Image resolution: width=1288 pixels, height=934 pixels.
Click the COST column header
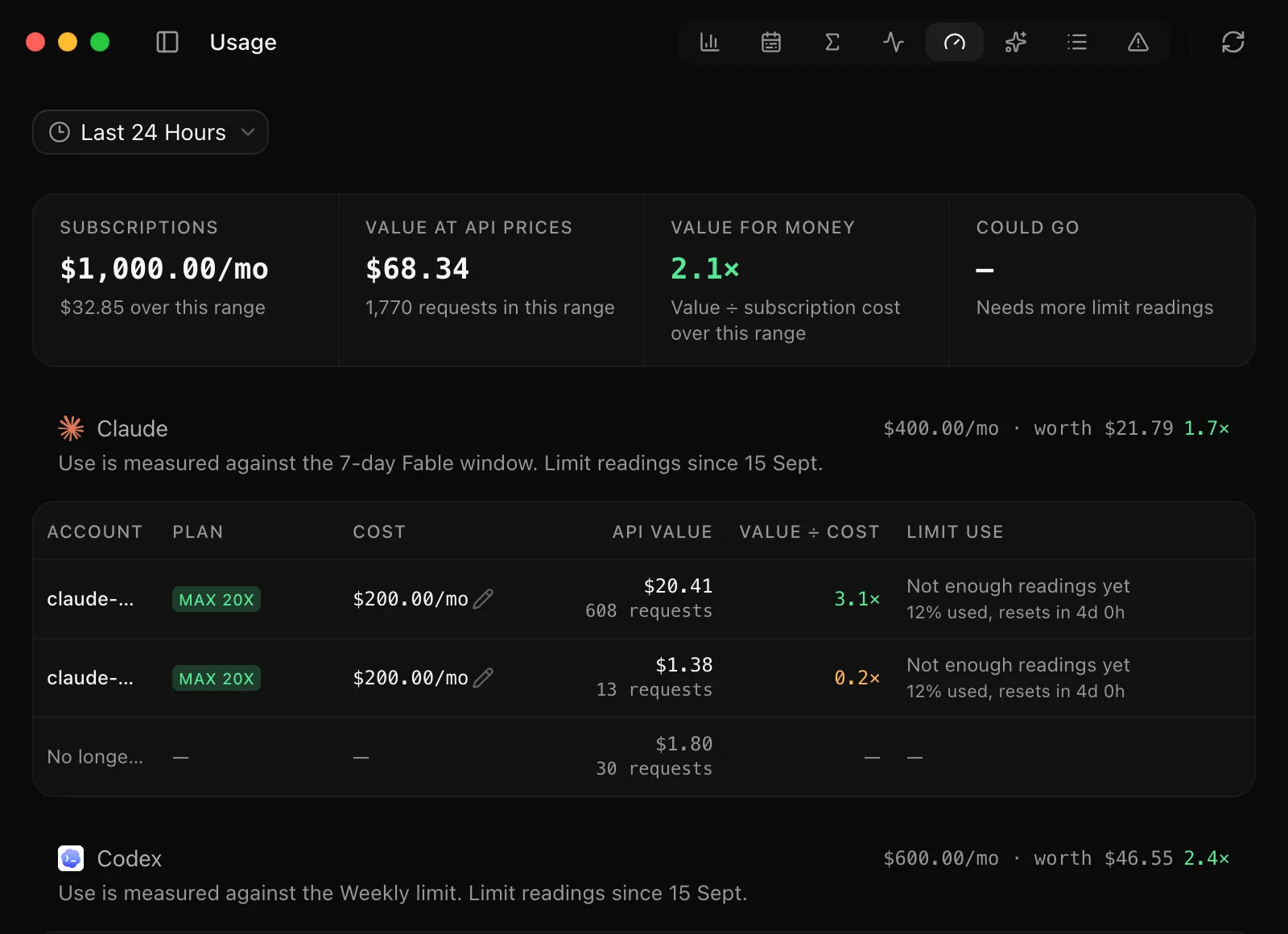[x=379, y=531]
